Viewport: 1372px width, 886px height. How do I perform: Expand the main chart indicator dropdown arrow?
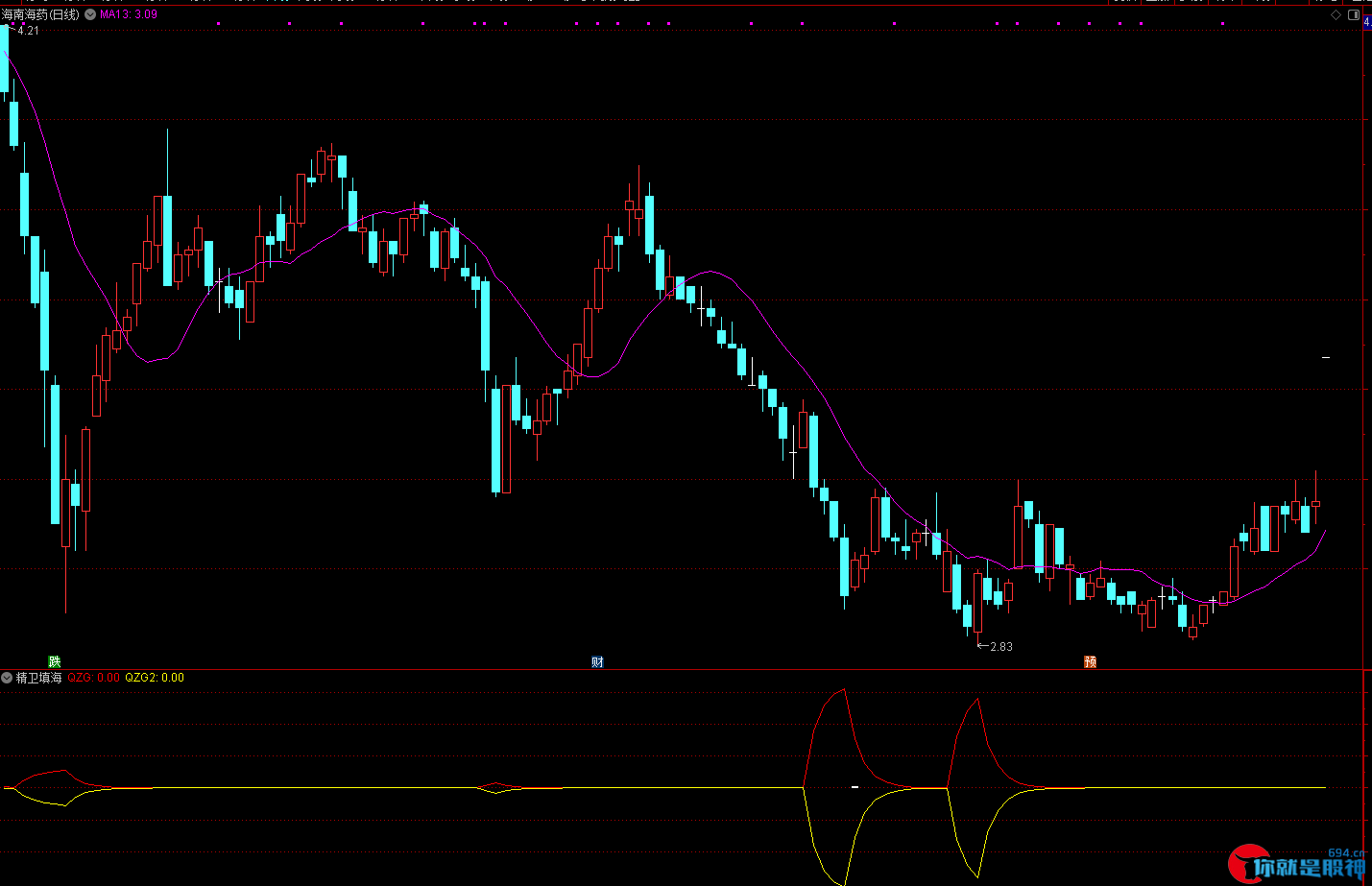(90, 14)
